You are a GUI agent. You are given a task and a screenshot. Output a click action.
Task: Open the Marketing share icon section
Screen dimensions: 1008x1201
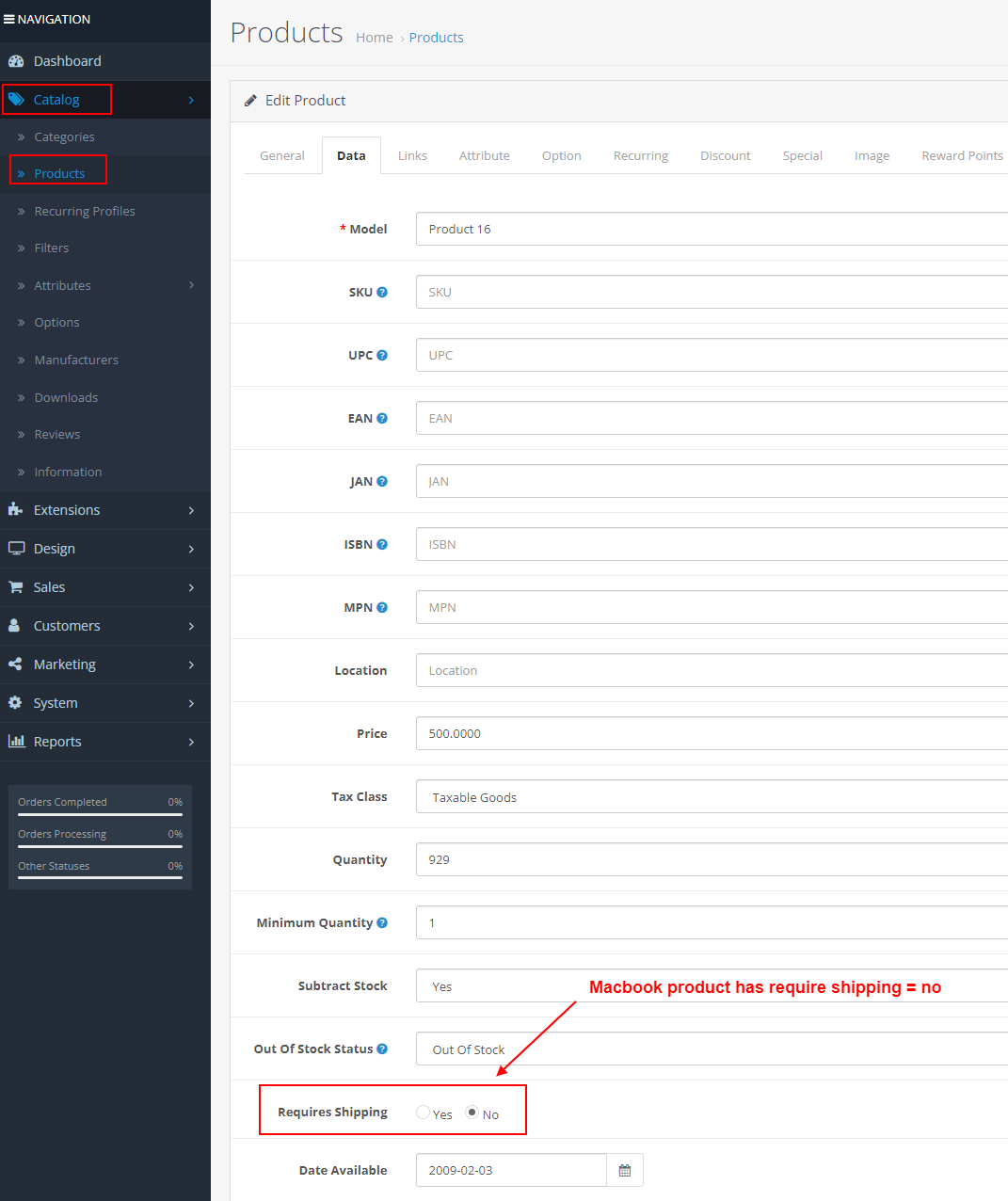pyautogui.click(x=15, y=664)
